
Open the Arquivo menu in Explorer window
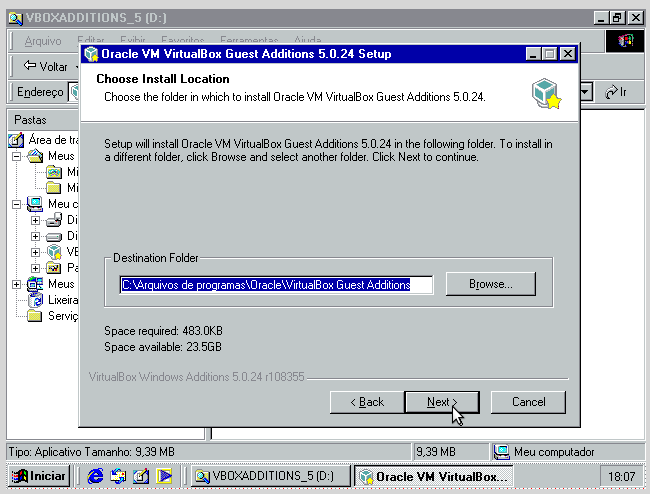pyautogui.click(x=43, y=41)
